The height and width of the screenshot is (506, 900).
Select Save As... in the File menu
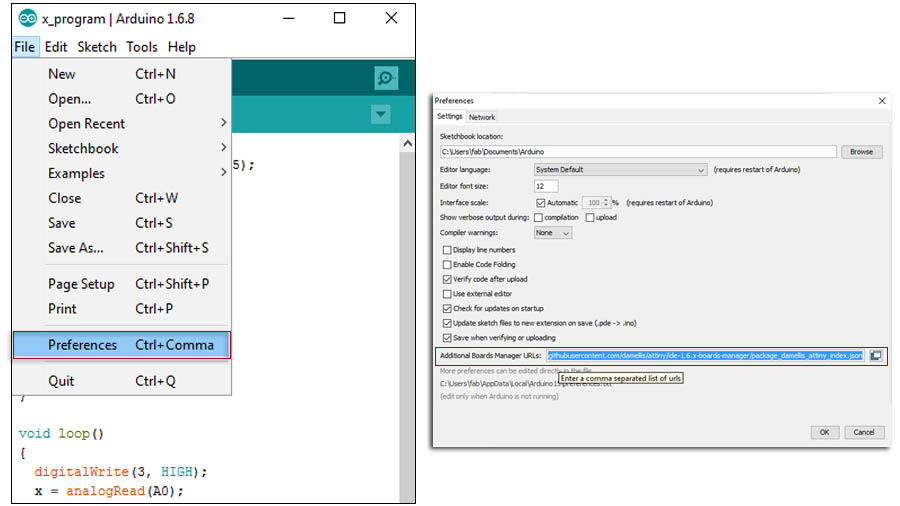click(x=122, y=247)
